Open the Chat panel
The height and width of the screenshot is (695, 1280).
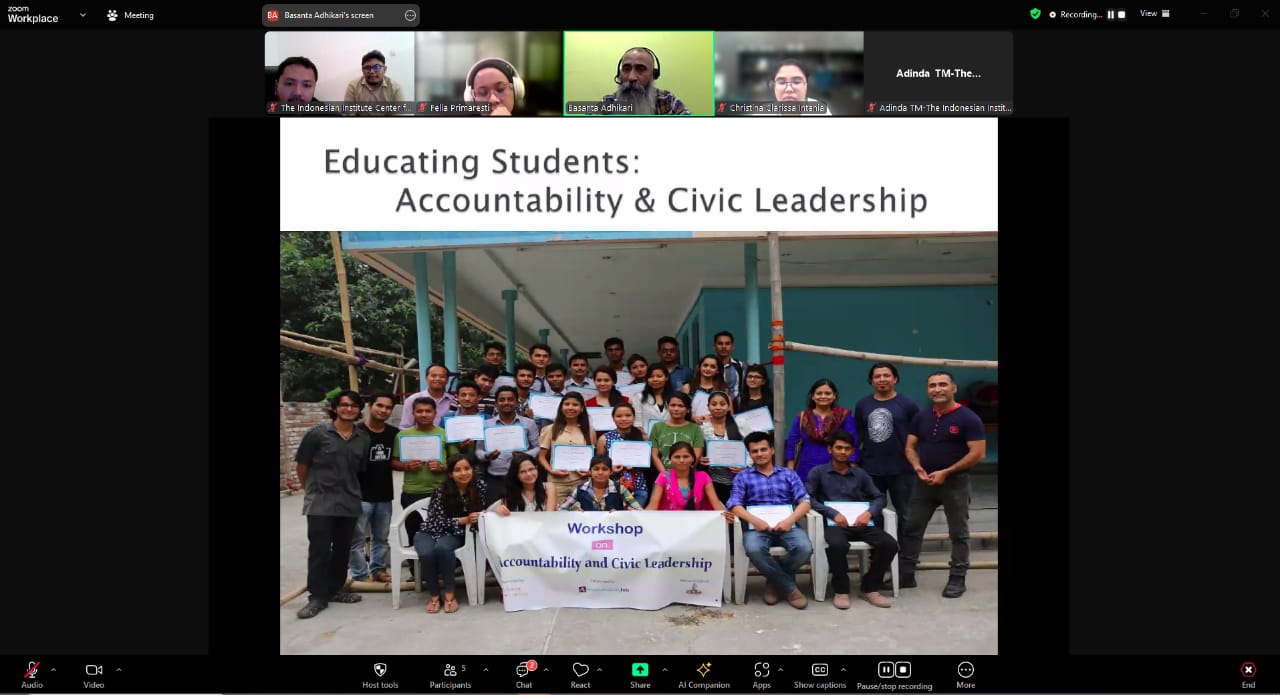coord(523,670)
